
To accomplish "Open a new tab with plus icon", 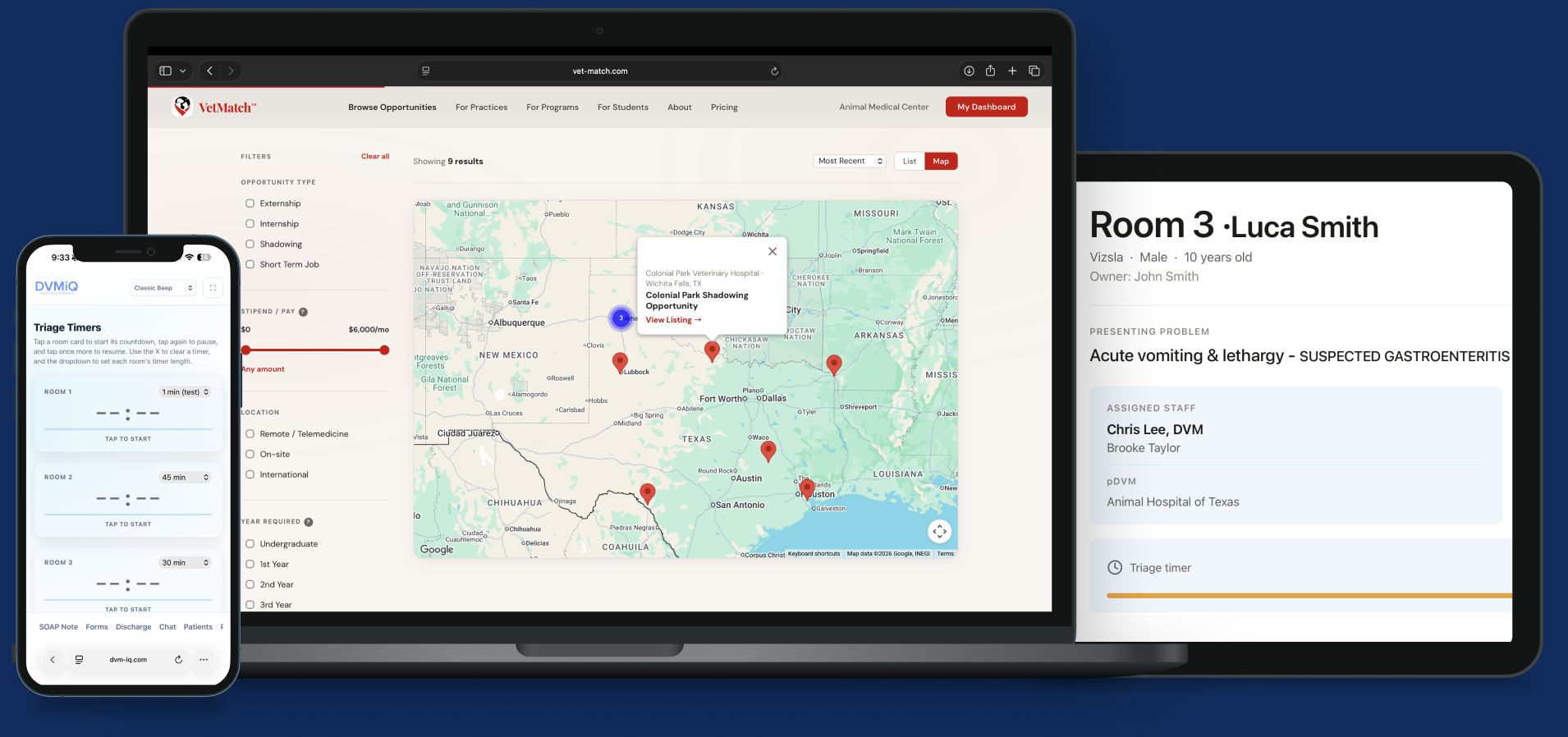I will tap(1012, 71).
